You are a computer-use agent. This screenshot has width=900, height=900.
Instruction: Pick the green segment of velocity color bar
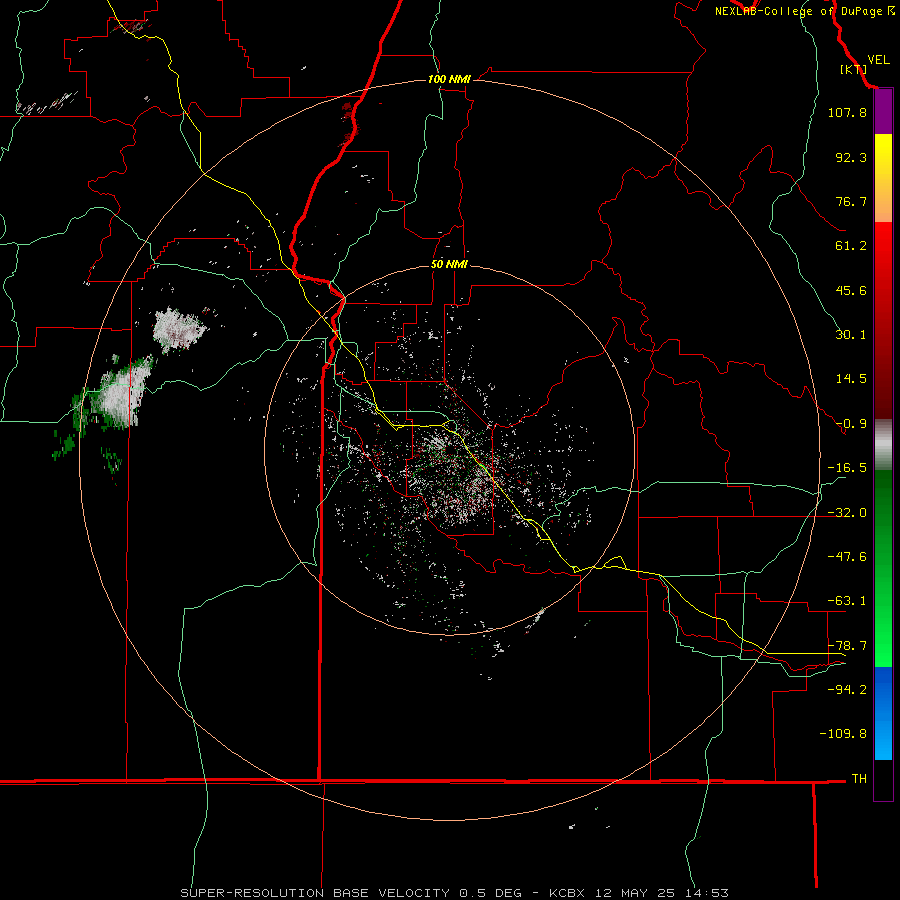click(x=883, y=568)
